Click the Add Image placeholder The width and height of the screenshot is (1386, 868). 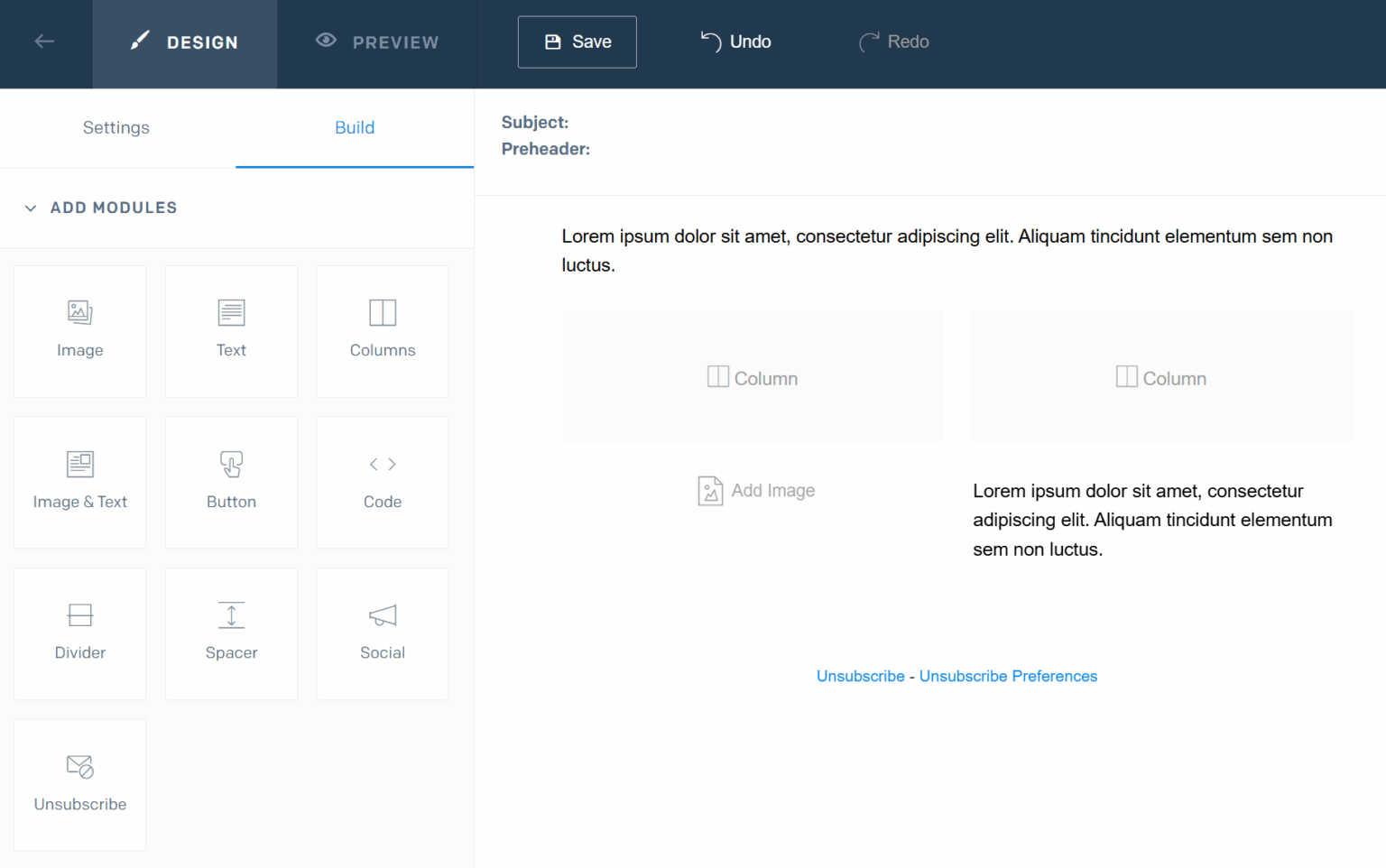coord(756,491)
